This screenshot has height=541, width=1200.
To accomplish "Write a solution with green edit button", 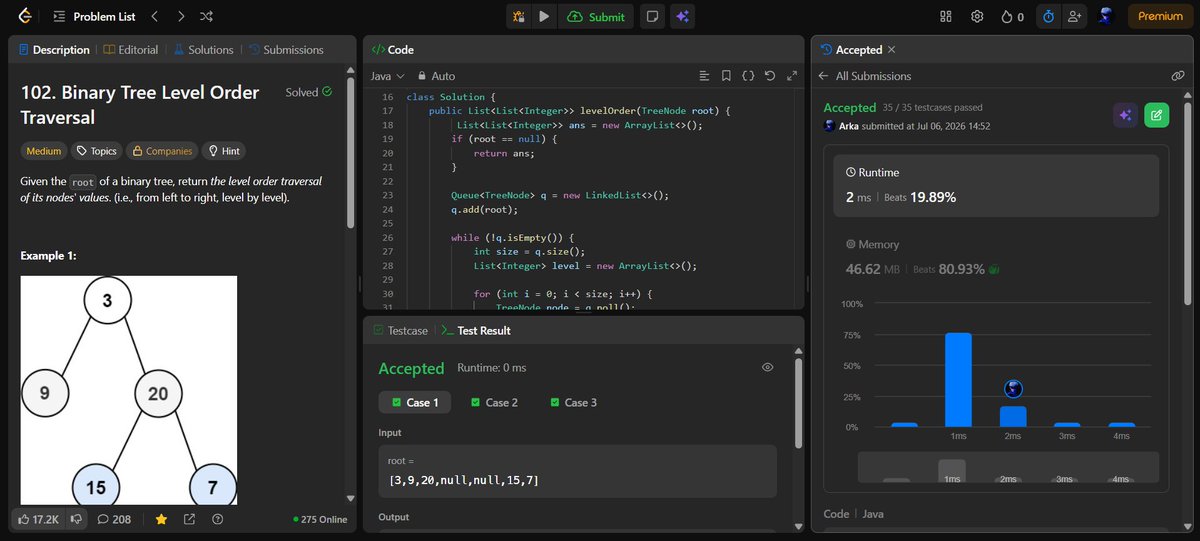I will coord(1156,115).
